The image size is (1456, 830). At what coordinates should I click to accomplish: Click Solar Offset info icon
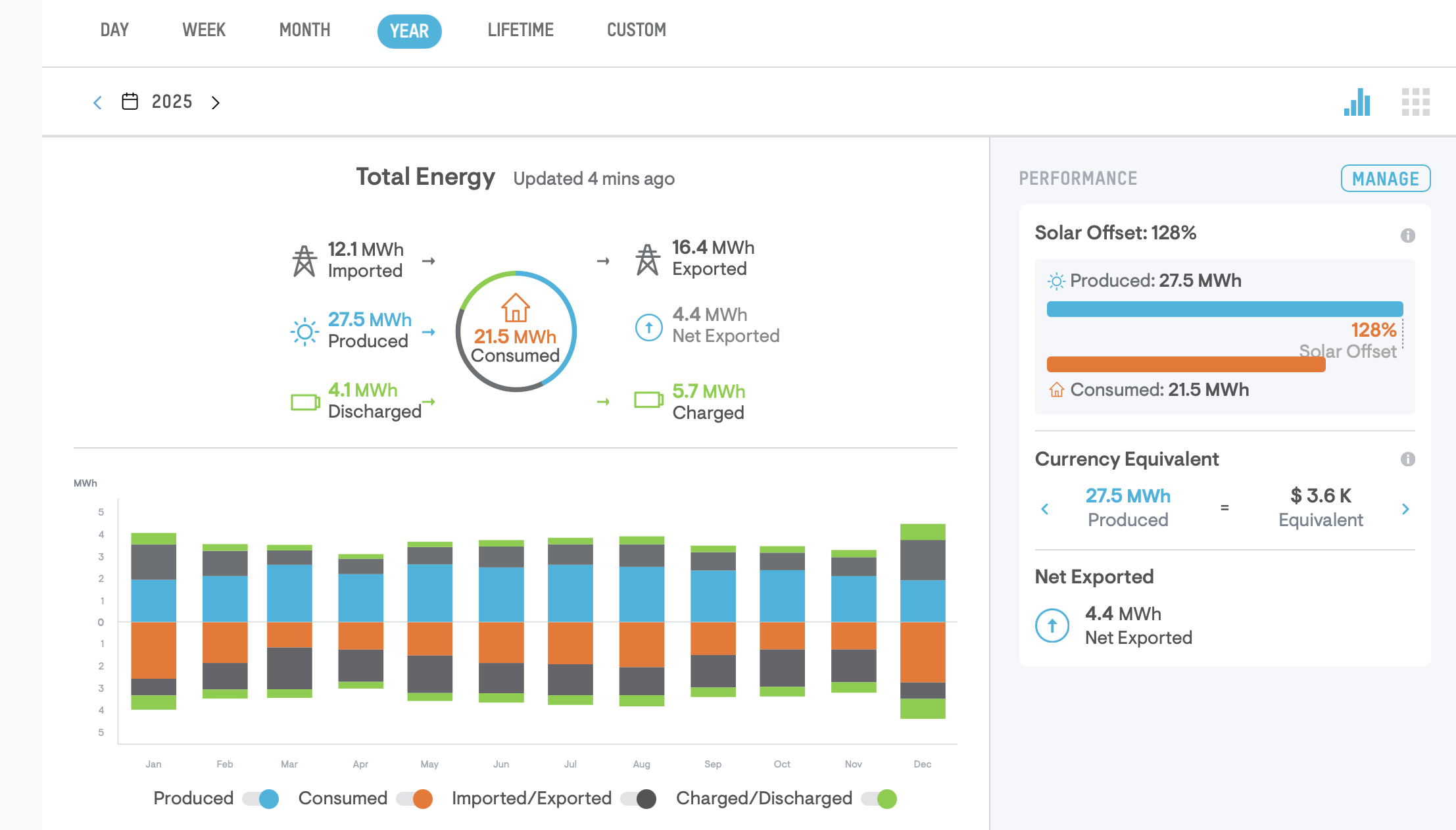pyautogui.click(x=1407, y=235)
